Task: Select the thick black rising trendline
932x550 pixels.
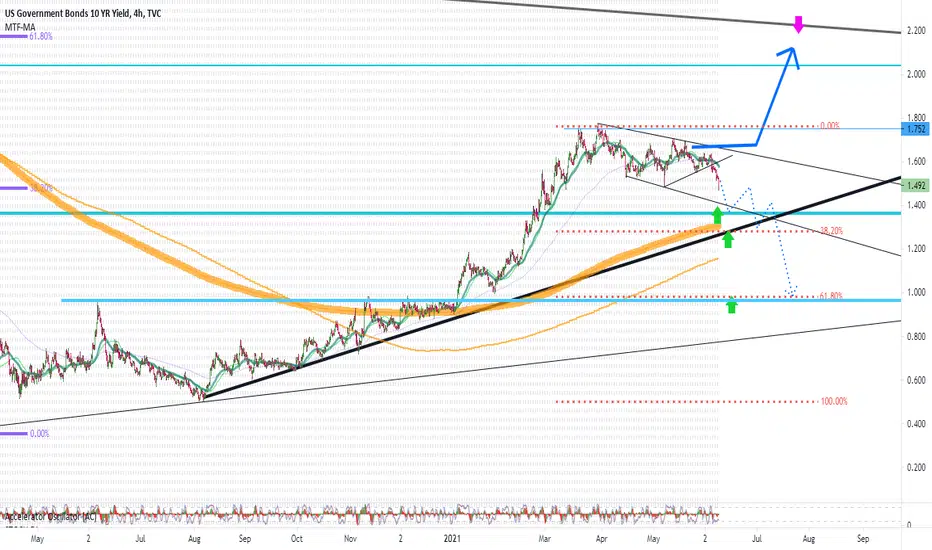Action: point(553,287)
